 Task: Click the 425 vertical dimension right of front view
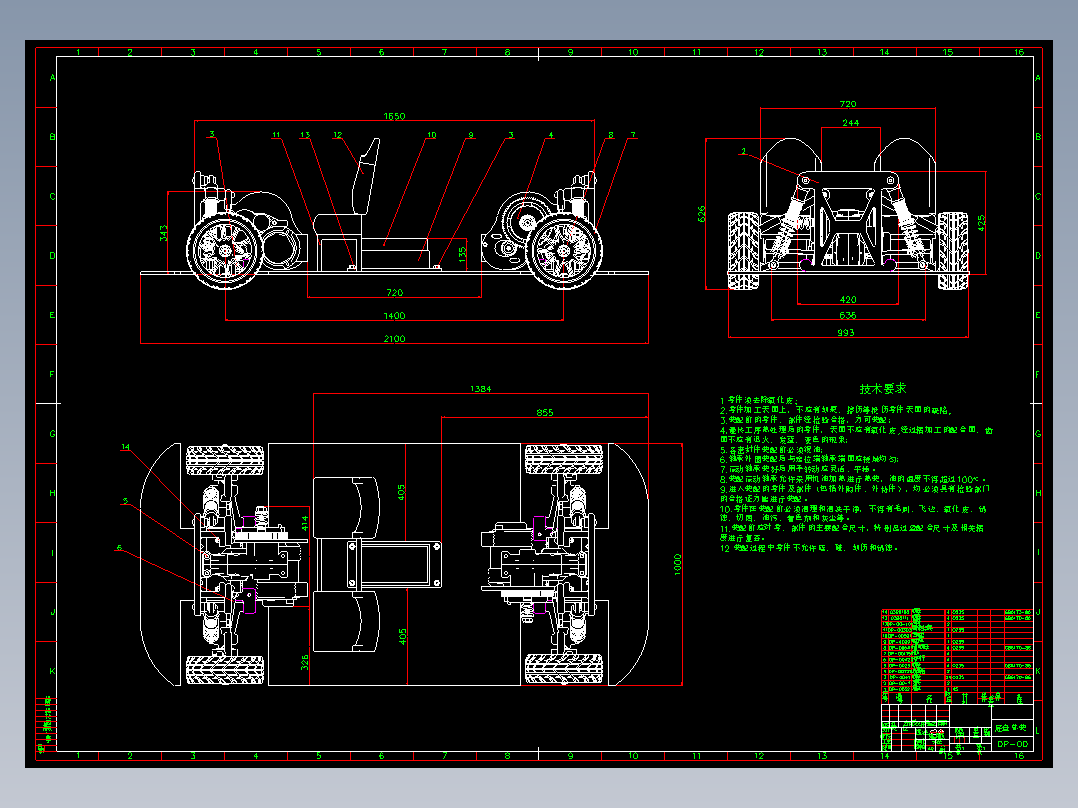(x=981, y=222)
